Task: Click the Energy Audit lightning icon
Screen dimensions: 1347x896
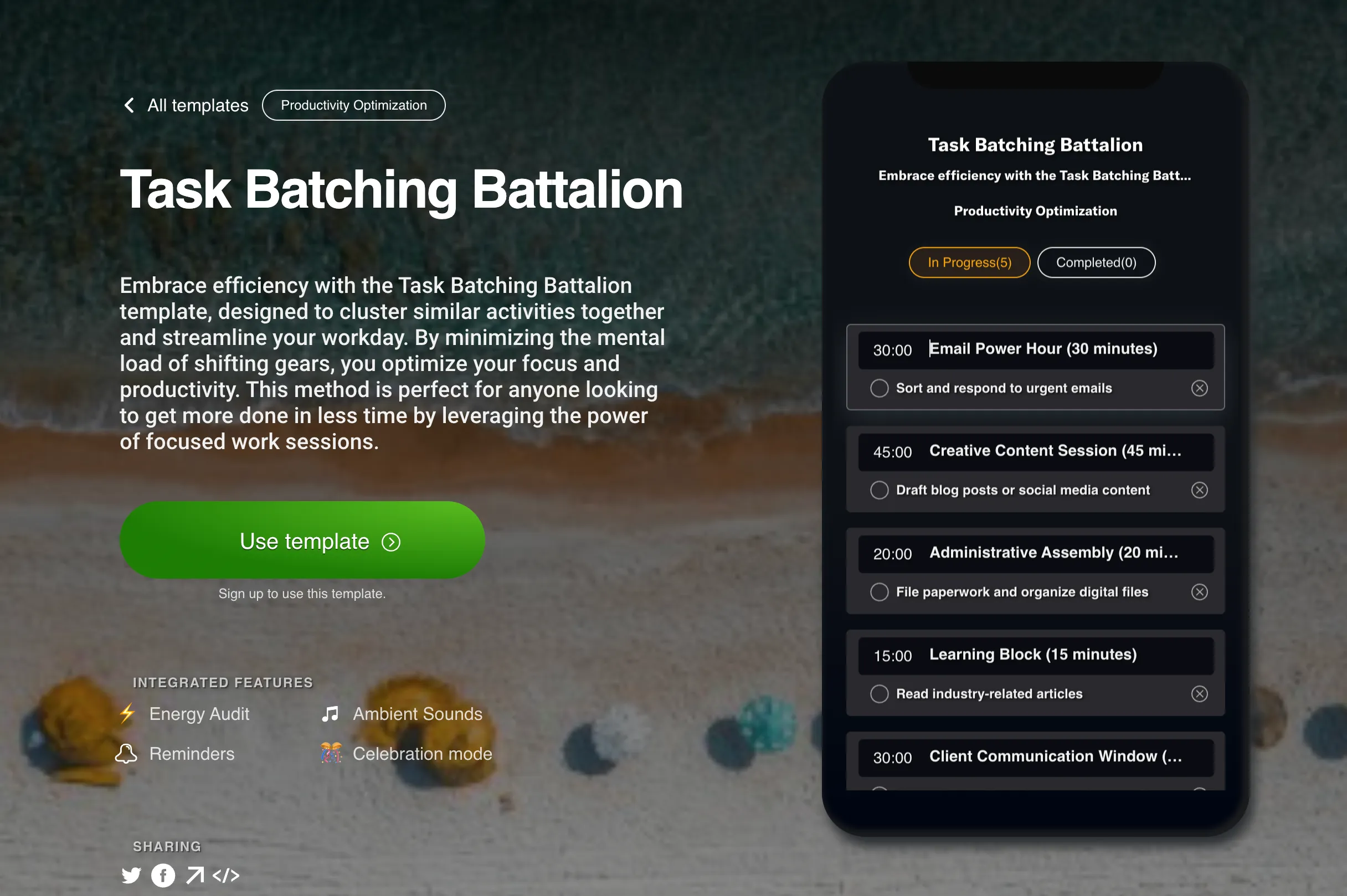Action: [127, 713]
